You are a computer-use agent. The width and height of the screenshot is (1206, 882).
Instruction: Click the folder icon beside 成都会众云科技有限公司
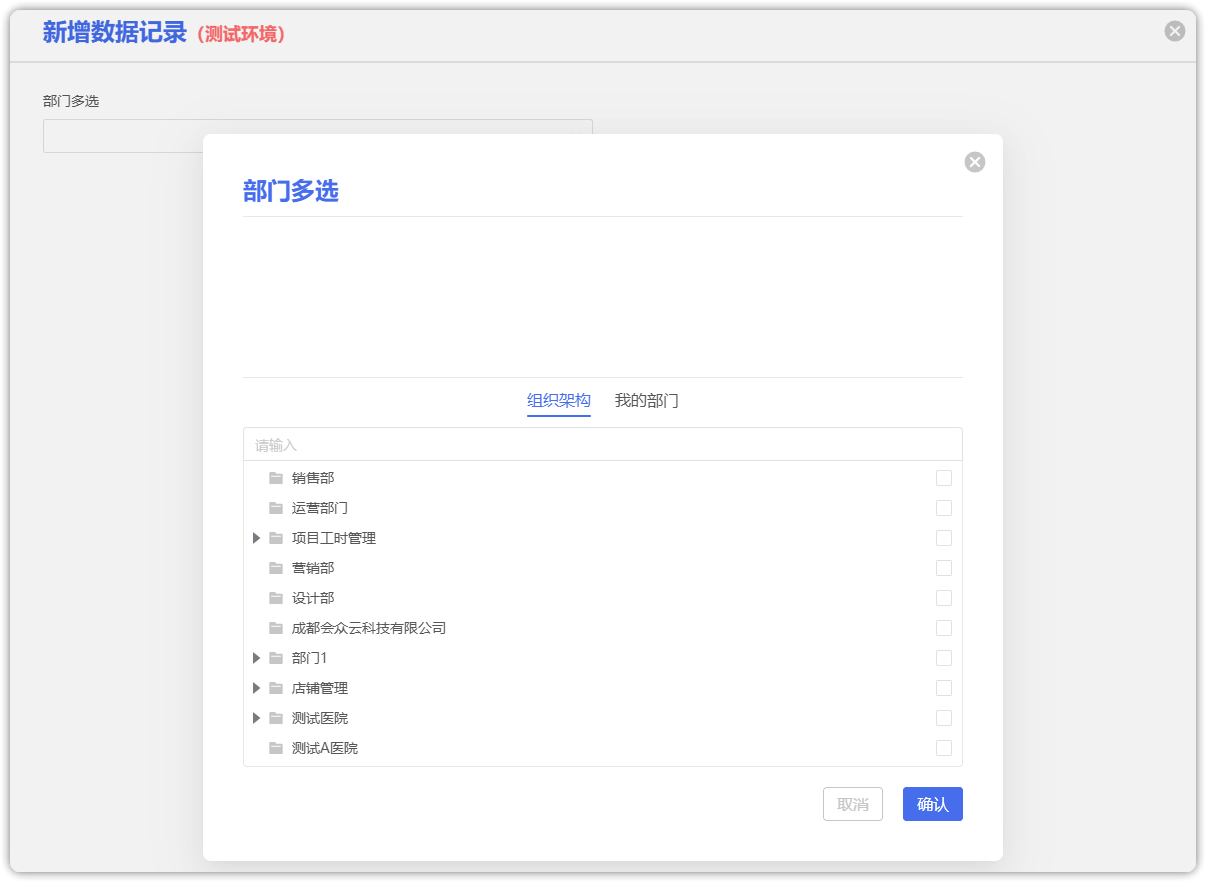[x=276, y=628]
